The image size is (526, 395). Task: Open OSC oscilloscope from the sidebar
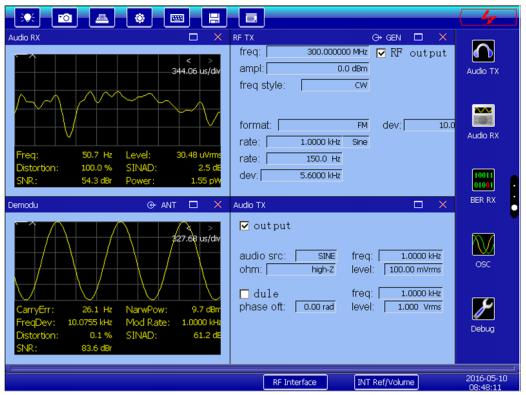(483, 250)
